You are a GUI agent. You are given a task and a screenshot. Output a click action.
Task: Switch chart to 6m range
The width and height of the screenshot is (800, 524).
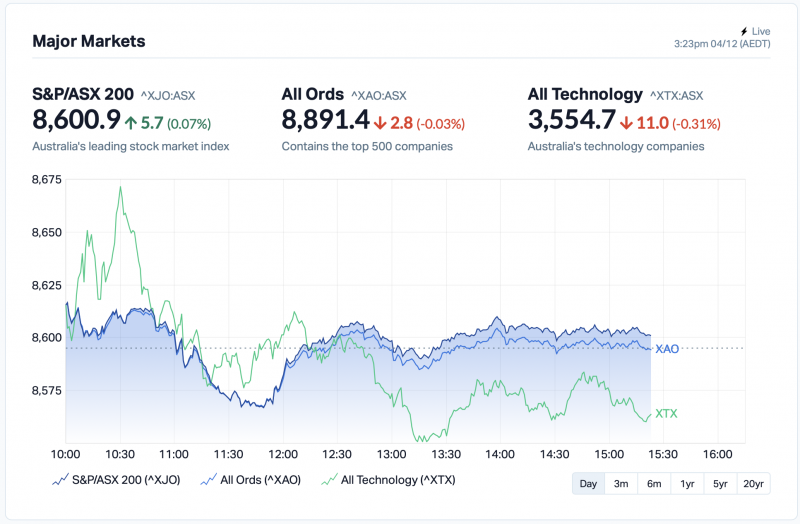[654, 484]
